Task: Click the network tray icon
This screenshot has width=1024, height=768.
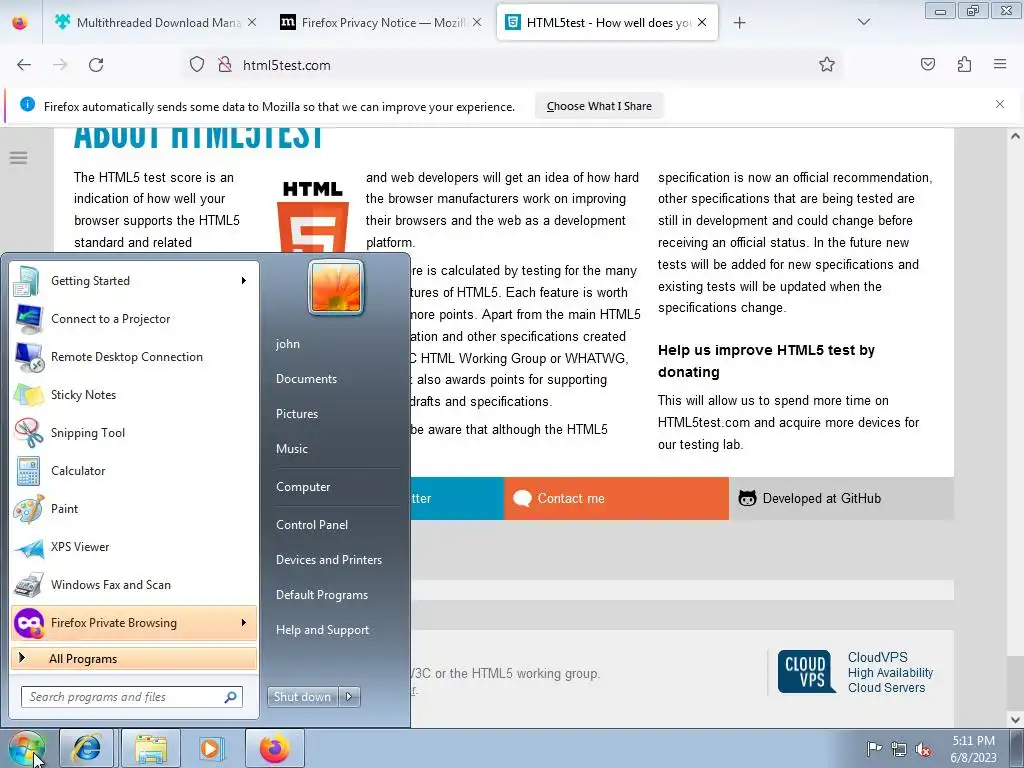Action: tap(899, 749)
